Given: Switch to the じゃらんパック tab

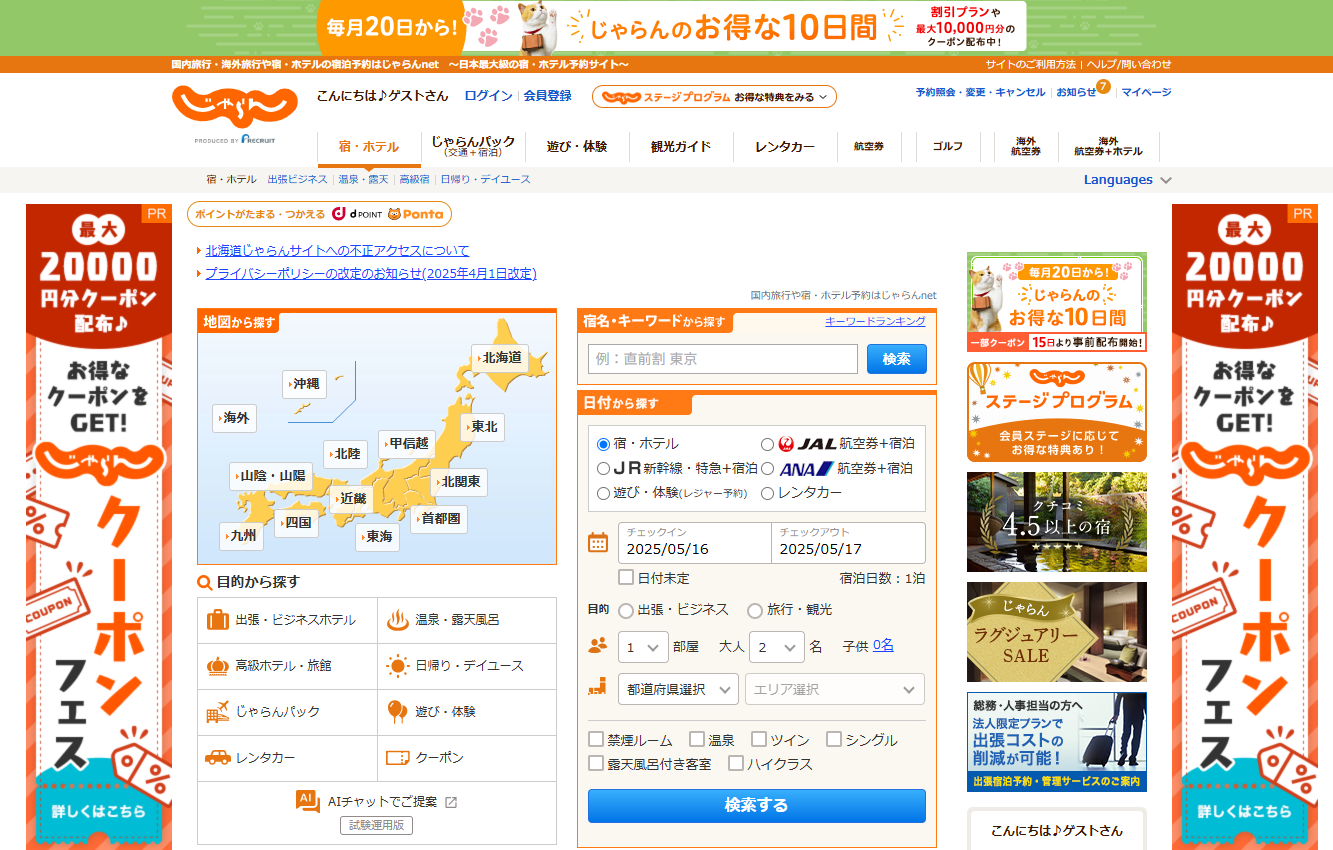Looking at the screenshot, I should 473,146.
